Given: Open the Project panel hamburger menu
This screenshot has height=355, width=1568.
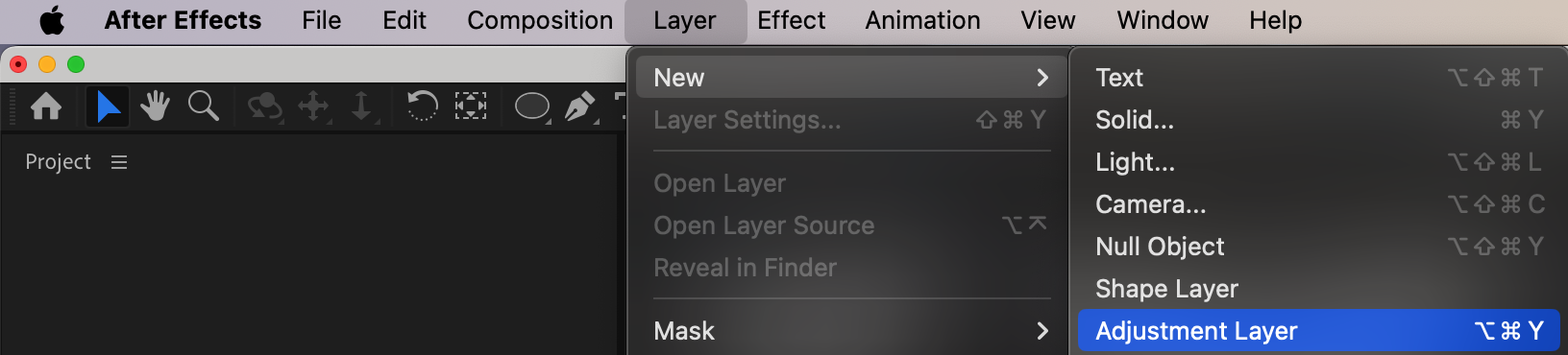Looking at the screenshot, I should [x=119, y=162].
